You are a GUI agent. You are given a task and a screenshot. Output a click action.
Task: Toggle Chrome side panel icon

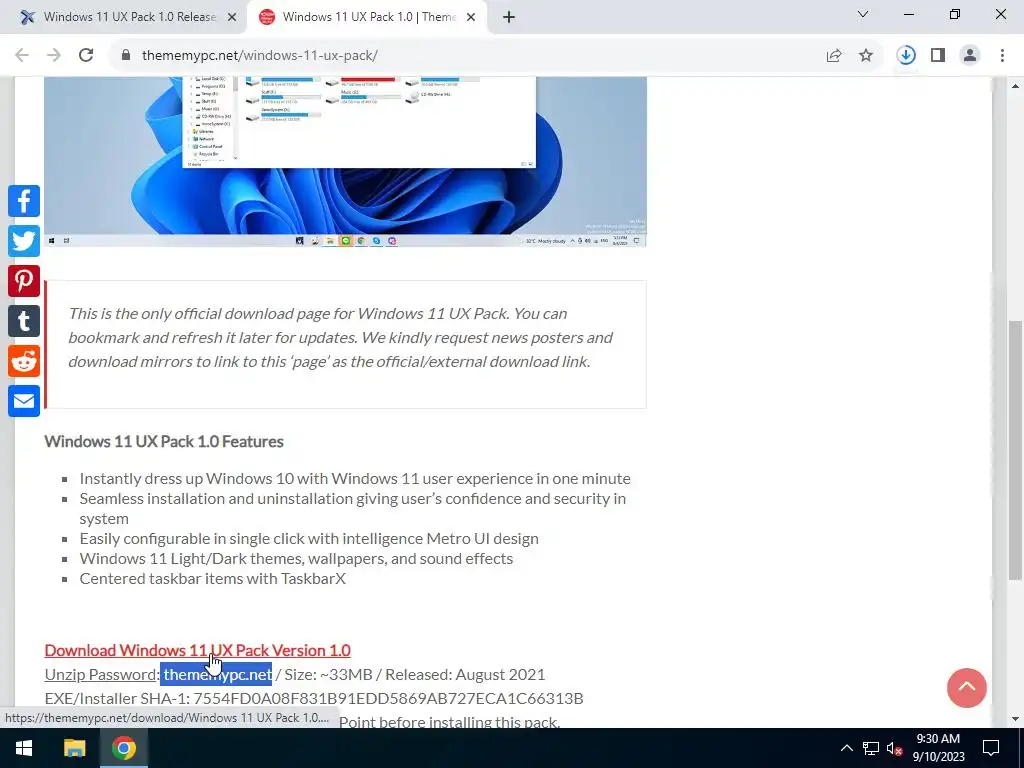tap(938, 56)
